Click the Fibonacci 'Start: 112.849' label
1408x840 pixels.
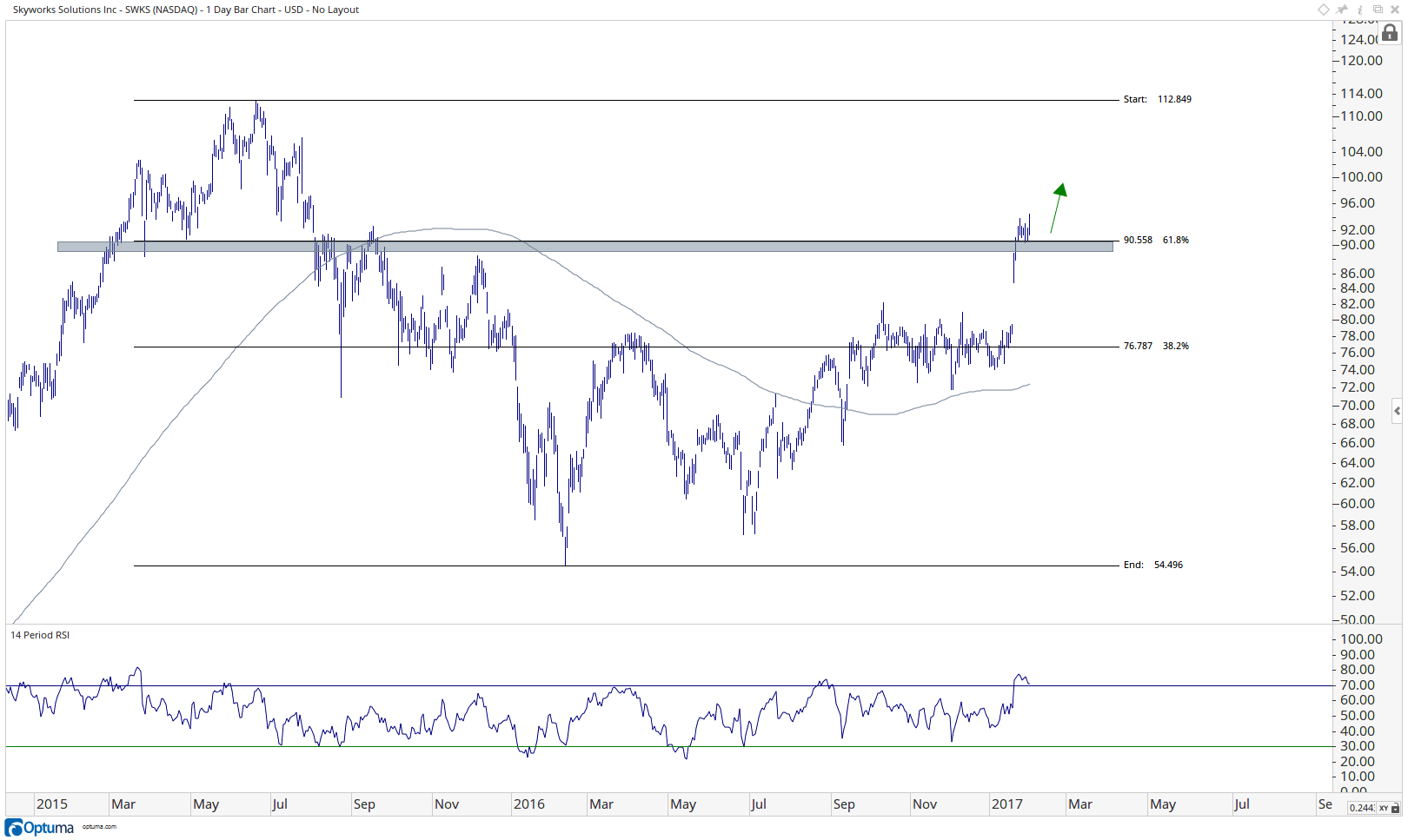point(1158,99)
